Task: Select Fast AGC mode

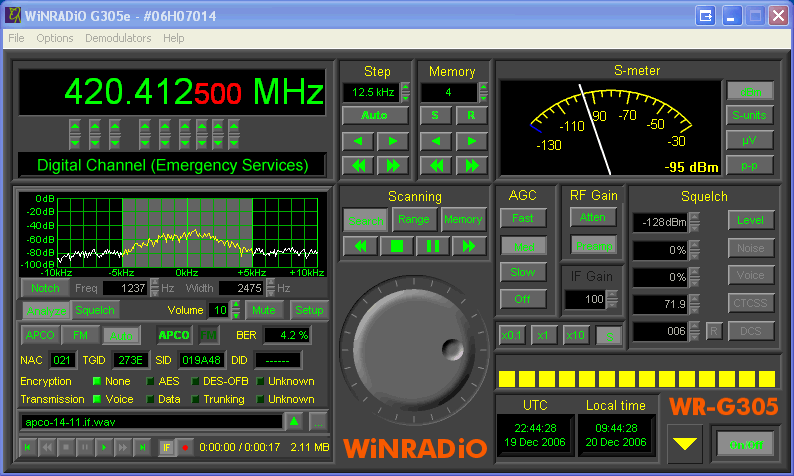Action: click(523, 218)
